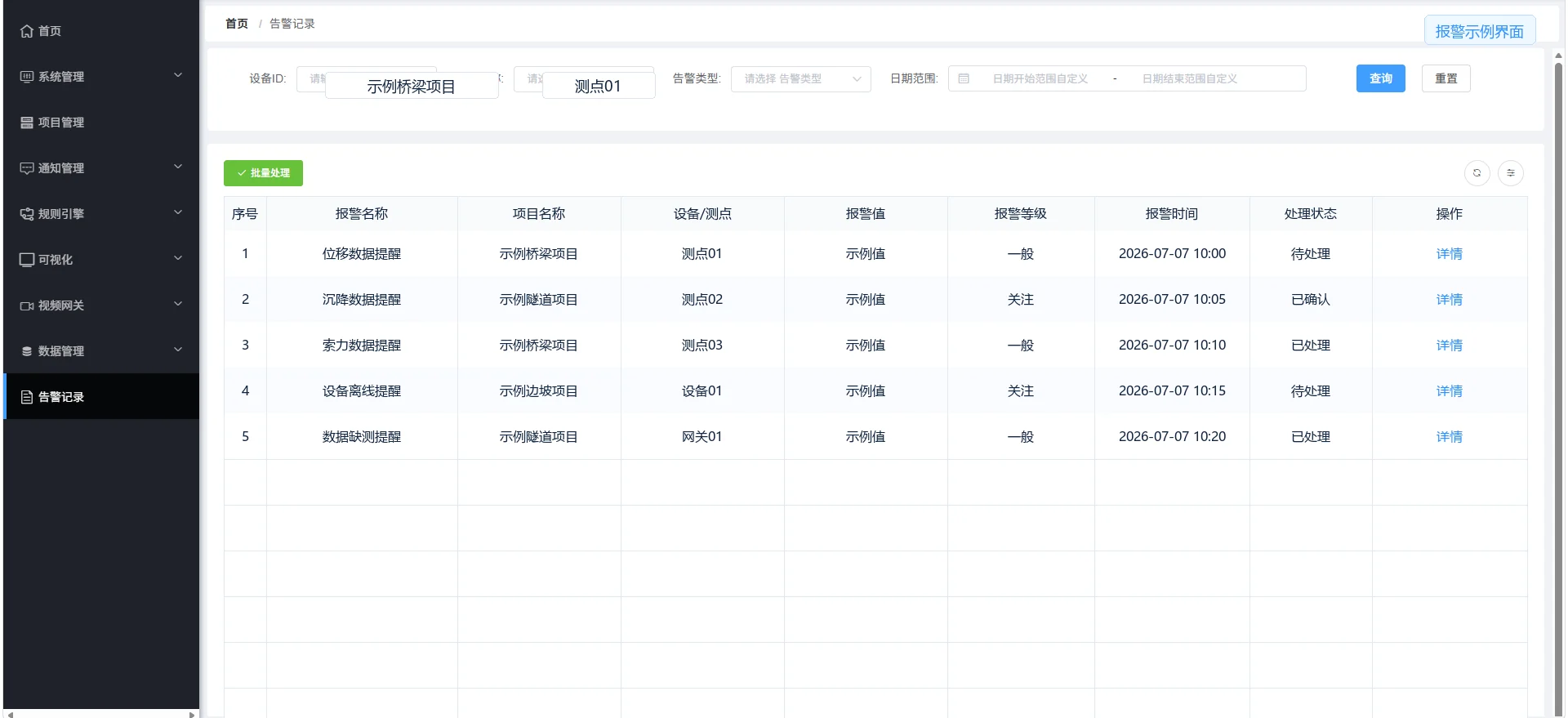This screenshot has height=718, width=1568.
Task: Open 详情 for 沉降数据提醒 row
Action: (1449, 300)
